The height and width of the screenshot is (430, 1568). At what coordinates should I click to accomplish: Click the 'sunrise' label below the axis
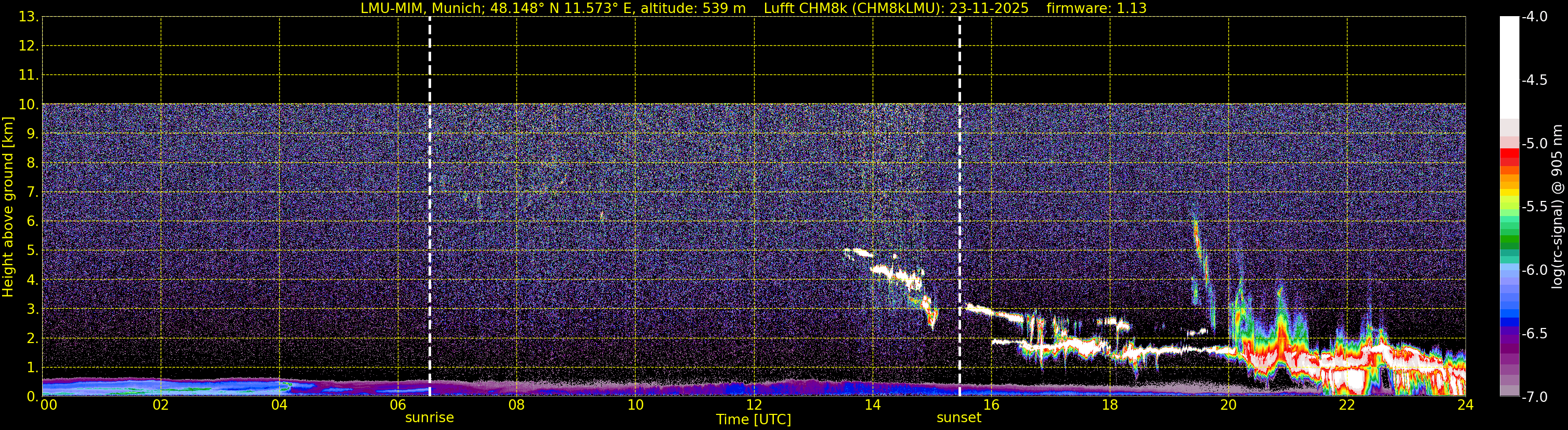point(429,418)
